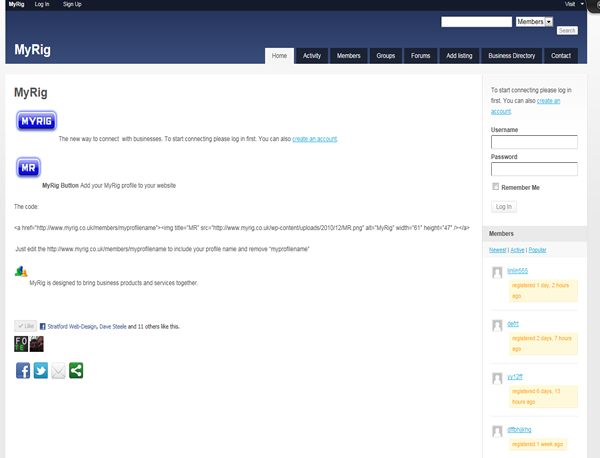
Task: Share the page via the Facebook icon
Action: click(x=23, y=370)
